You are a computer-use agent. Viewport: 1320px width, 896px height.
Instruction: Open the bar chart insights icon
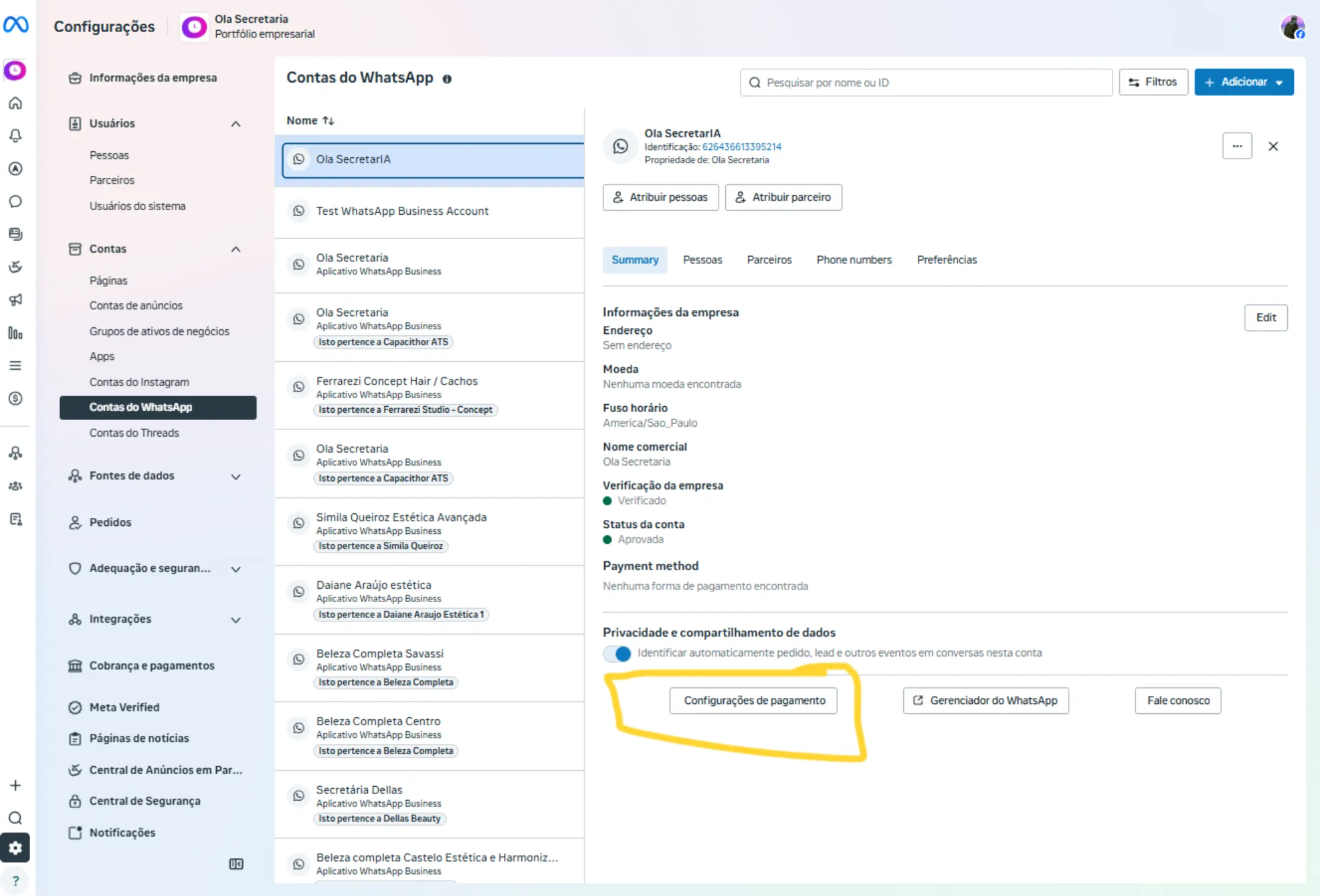pyautogui.click(x=15, y=333)
